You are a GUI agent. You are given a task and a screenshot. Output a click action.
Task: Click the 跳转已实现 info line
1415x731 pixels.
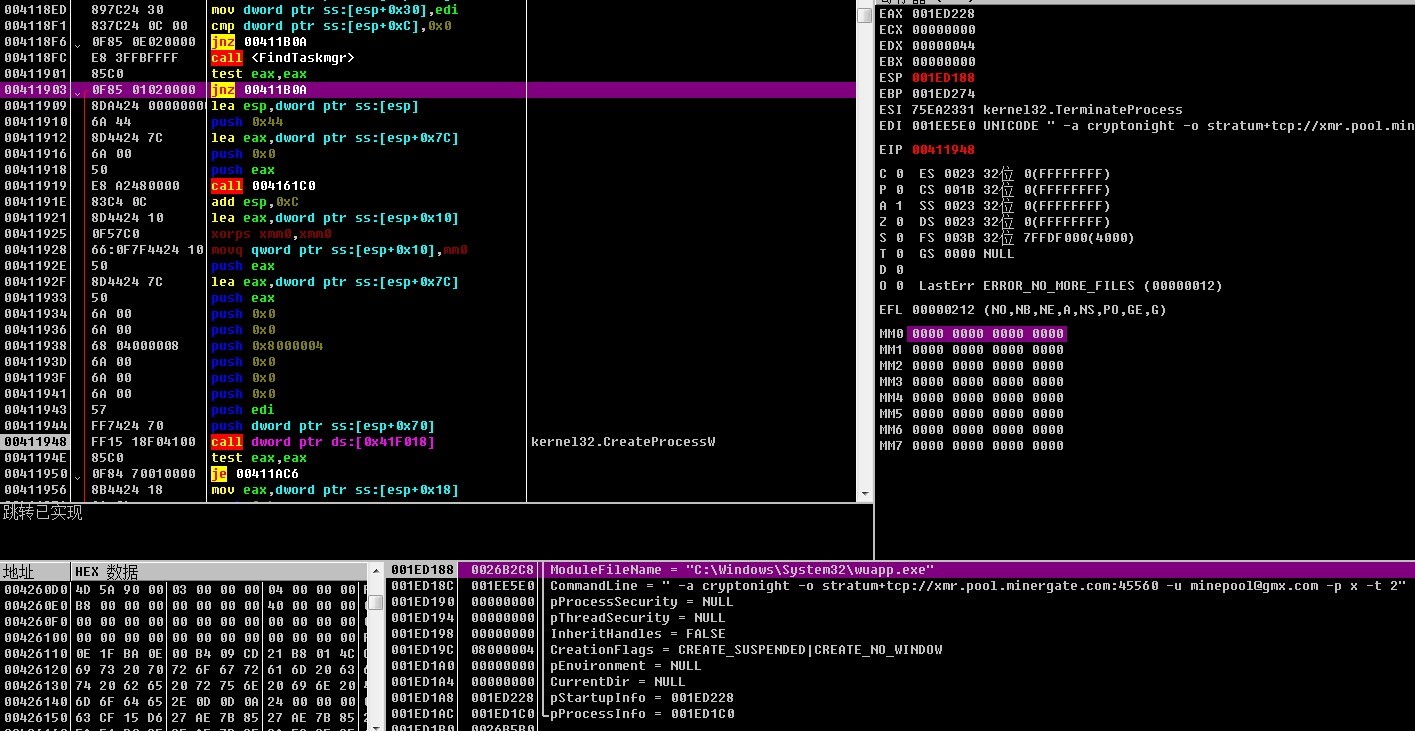click(x=43, y=513)
